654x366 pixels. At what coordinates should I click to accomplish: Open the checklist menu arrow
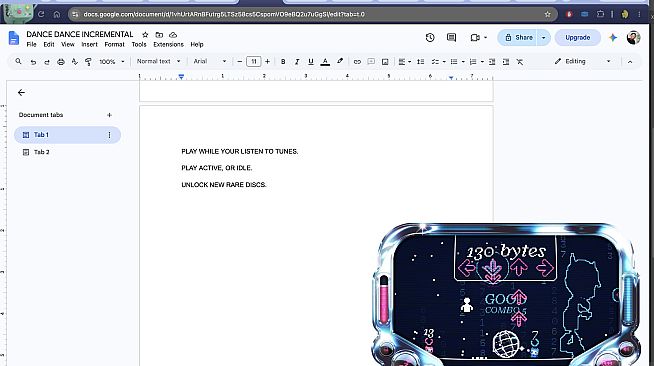click(444, 62)
